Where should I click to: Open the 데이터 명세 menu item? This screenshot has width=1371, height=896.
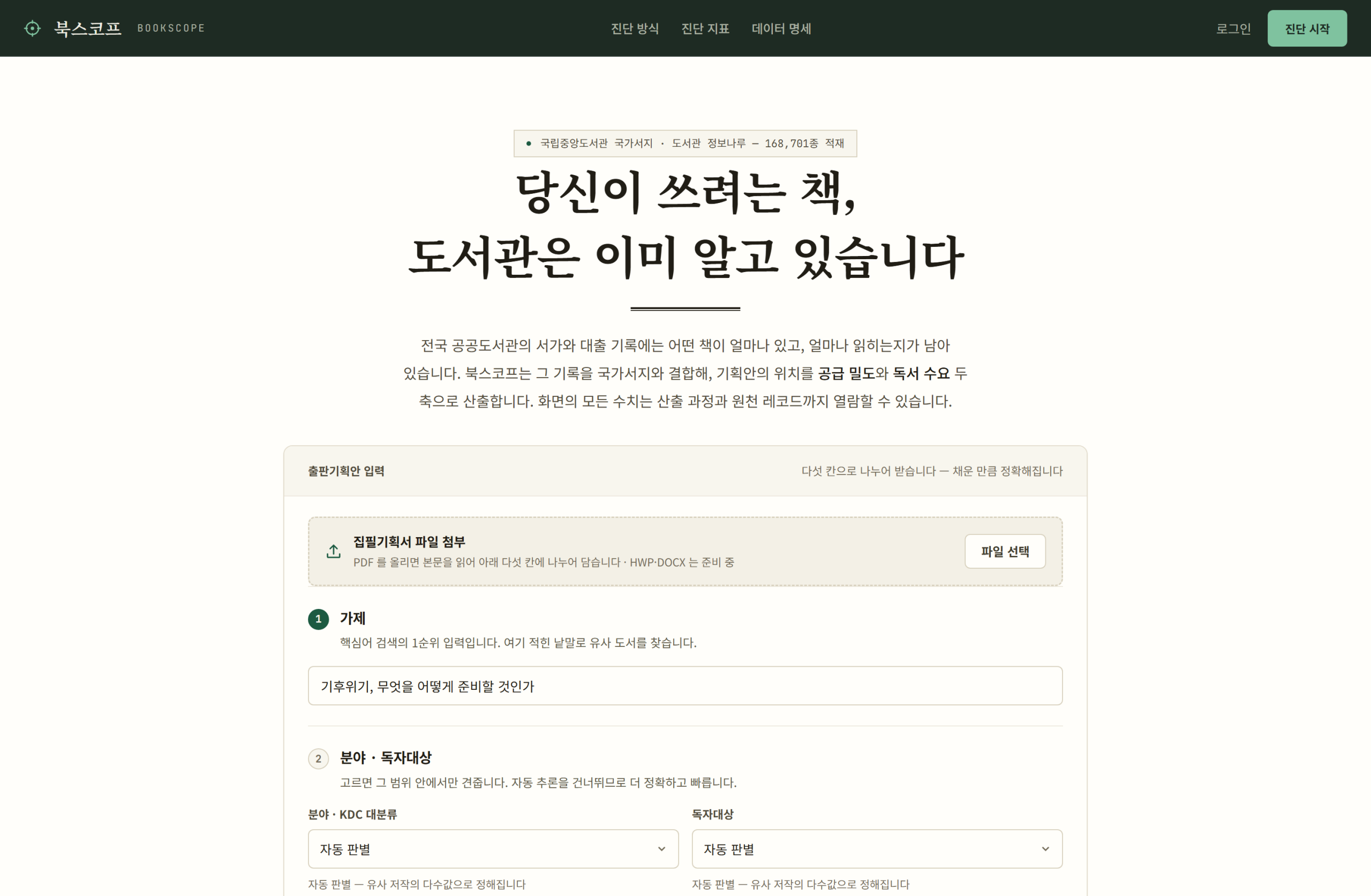tap(781, 28)
